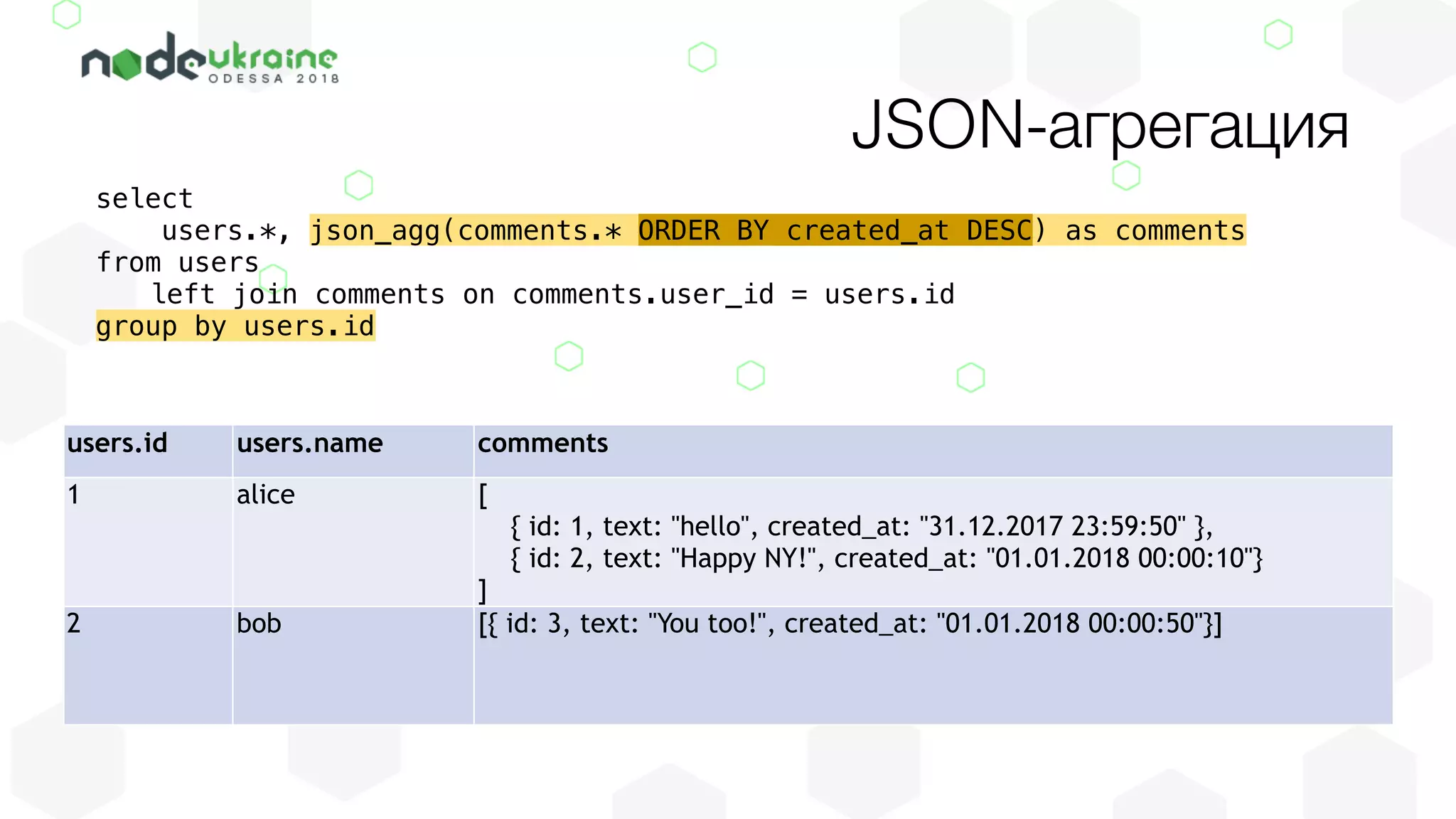The width and height of the screenshot is (1456, 819).
Task: Click the 'from users' line
Action: 178,262
